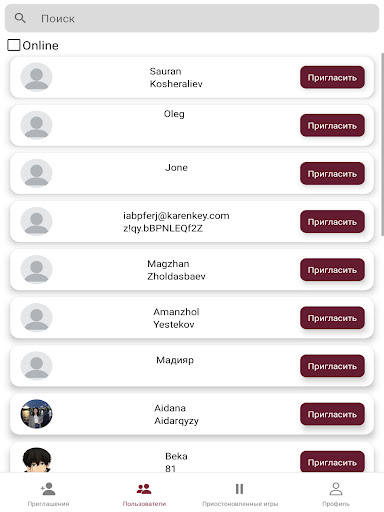The image size is (384, 512).
Task: Click the search magnifier icon
Action: 20,18
